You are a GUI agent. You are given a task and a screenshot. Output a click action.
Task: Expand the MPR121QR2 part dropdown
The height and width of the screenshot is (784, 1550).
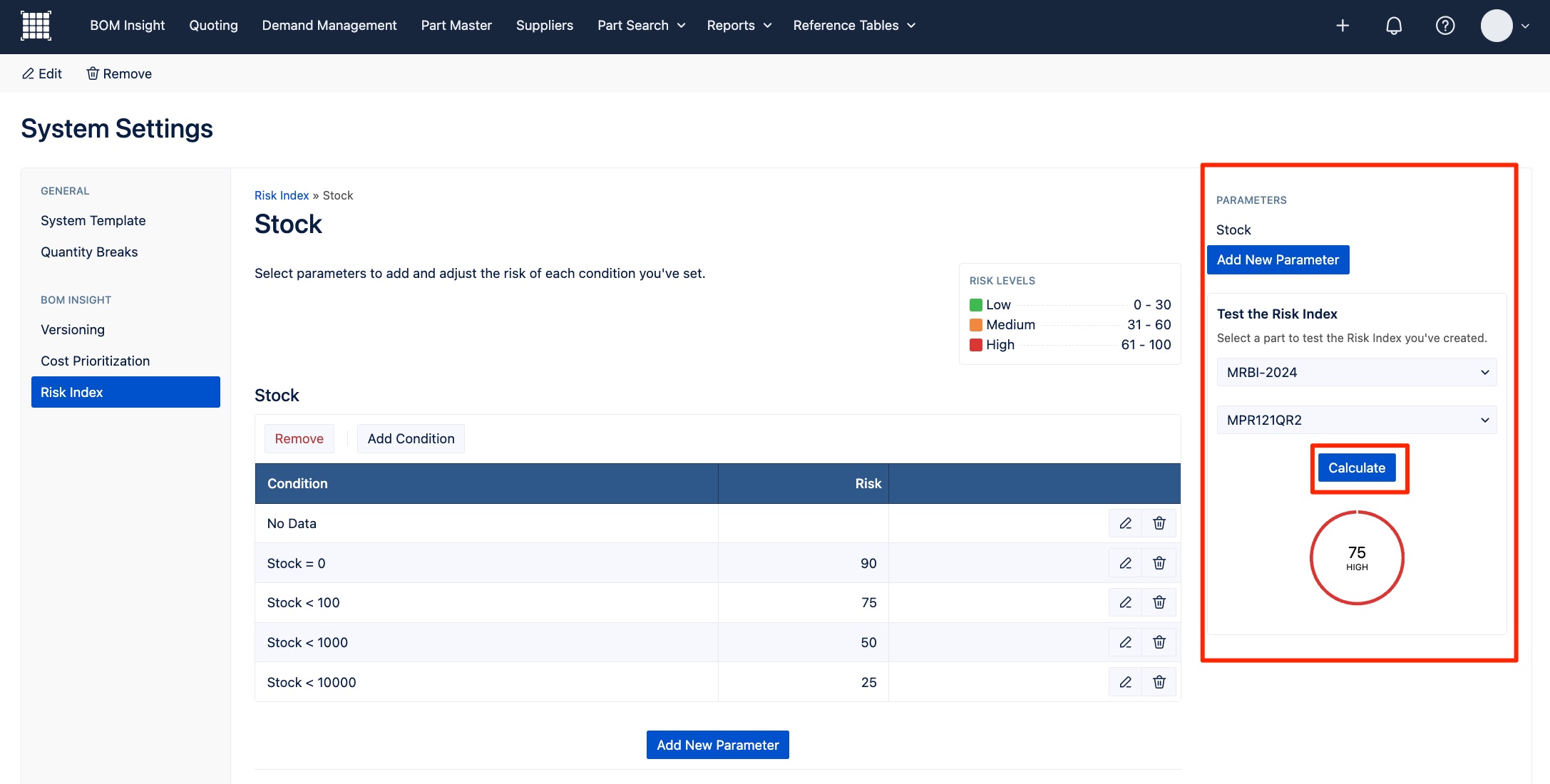point(1356,420)
